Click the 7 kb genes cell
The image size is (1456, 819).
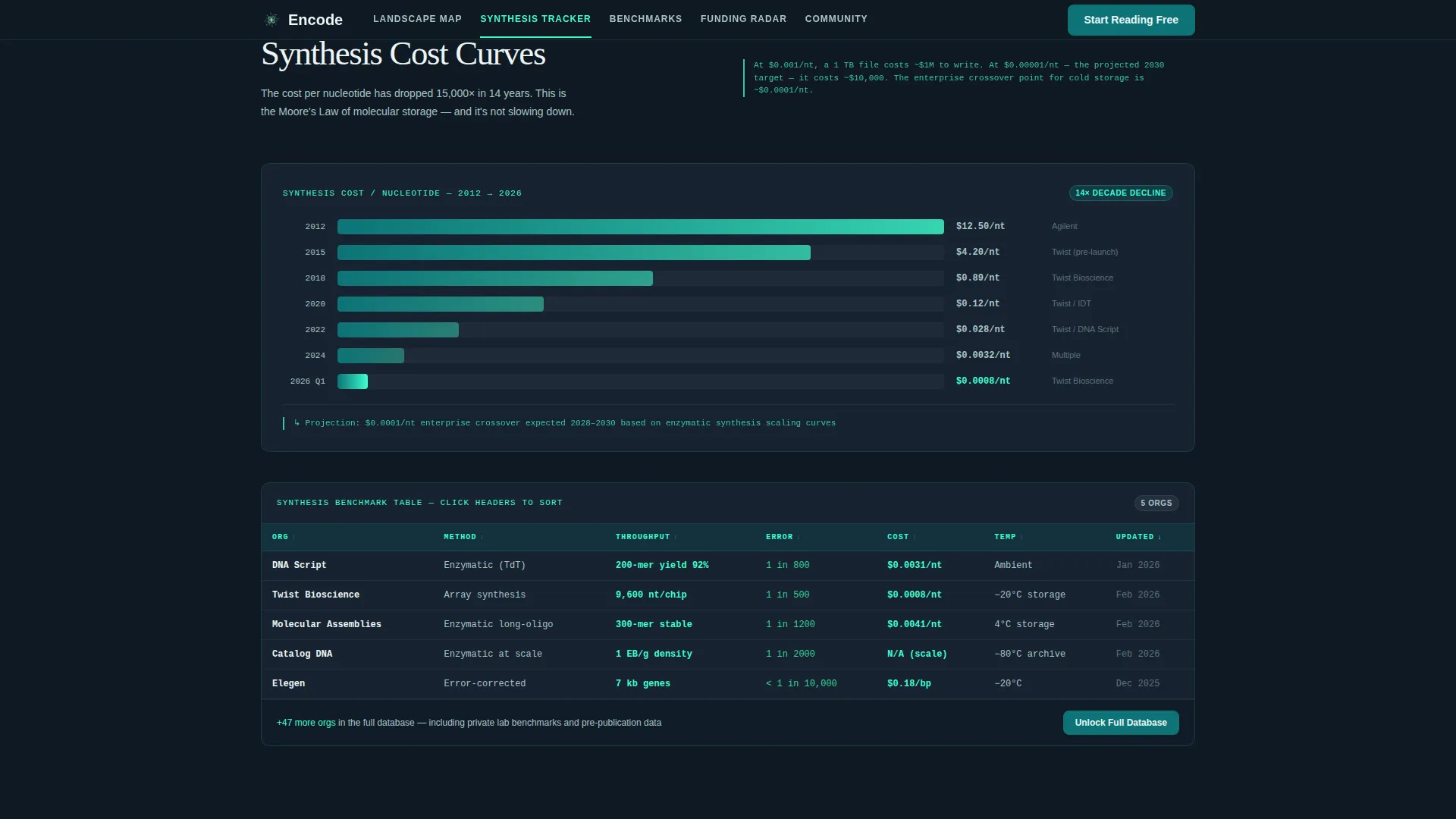click(643, 684)
